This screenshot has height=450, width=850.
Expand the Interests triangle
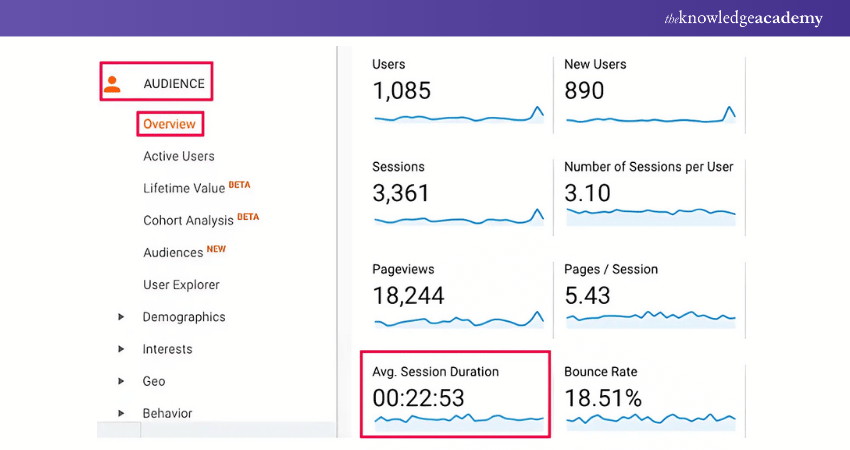[x=121, y=349]
